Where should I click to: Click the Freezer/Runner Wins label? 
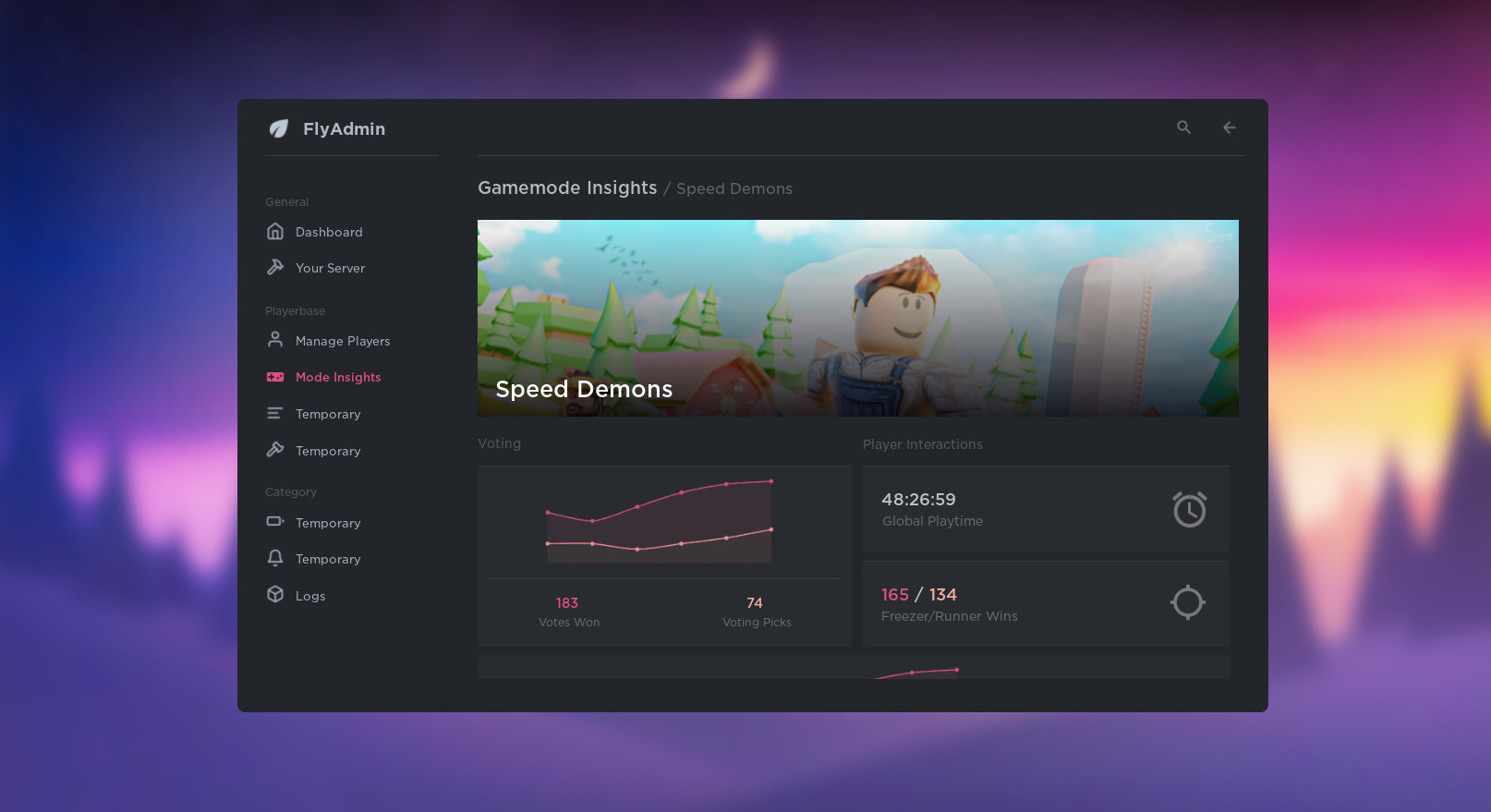pyautogui.click(x=950, y=616)
